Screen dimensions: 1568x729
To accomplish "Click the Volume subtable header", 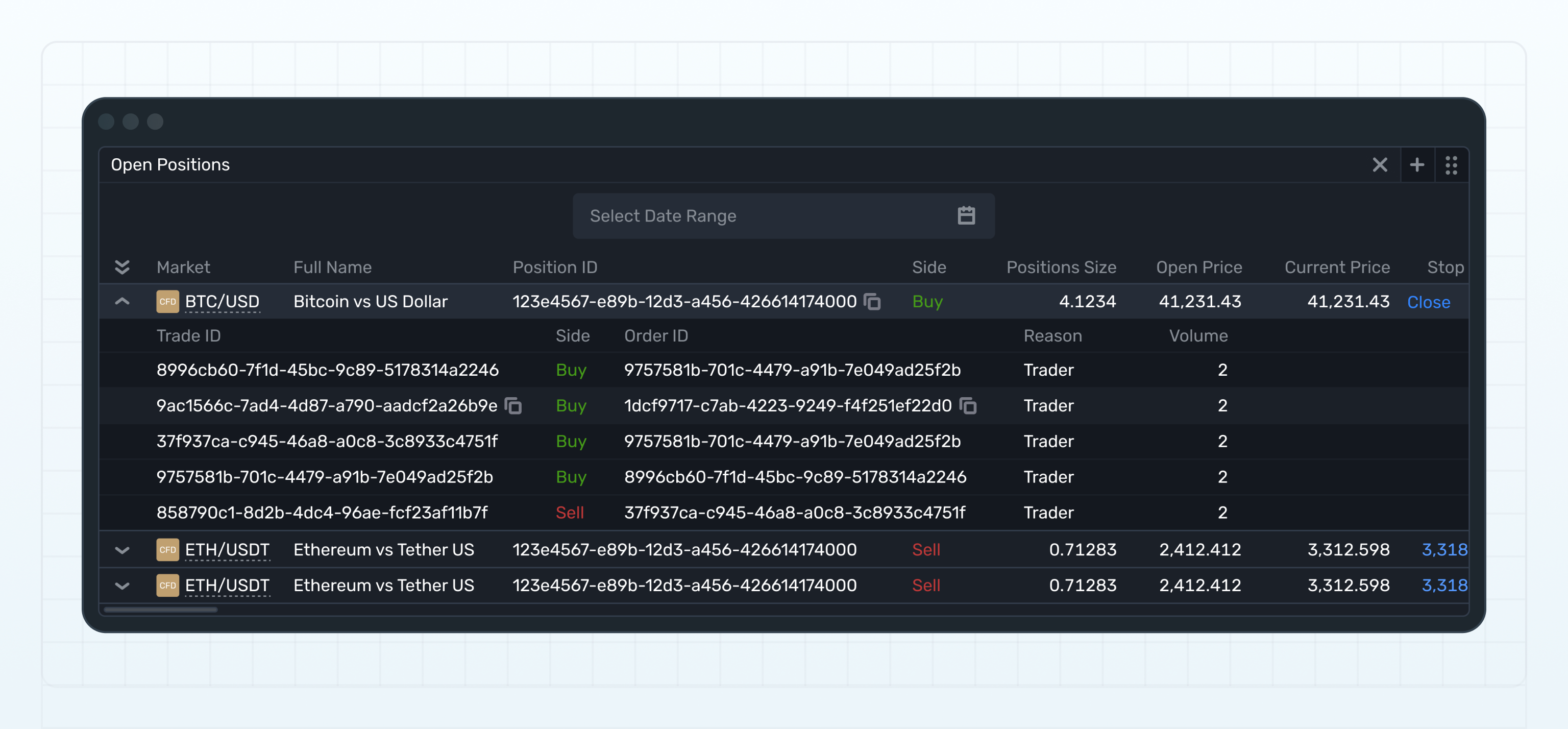I will coord(1198,336).
